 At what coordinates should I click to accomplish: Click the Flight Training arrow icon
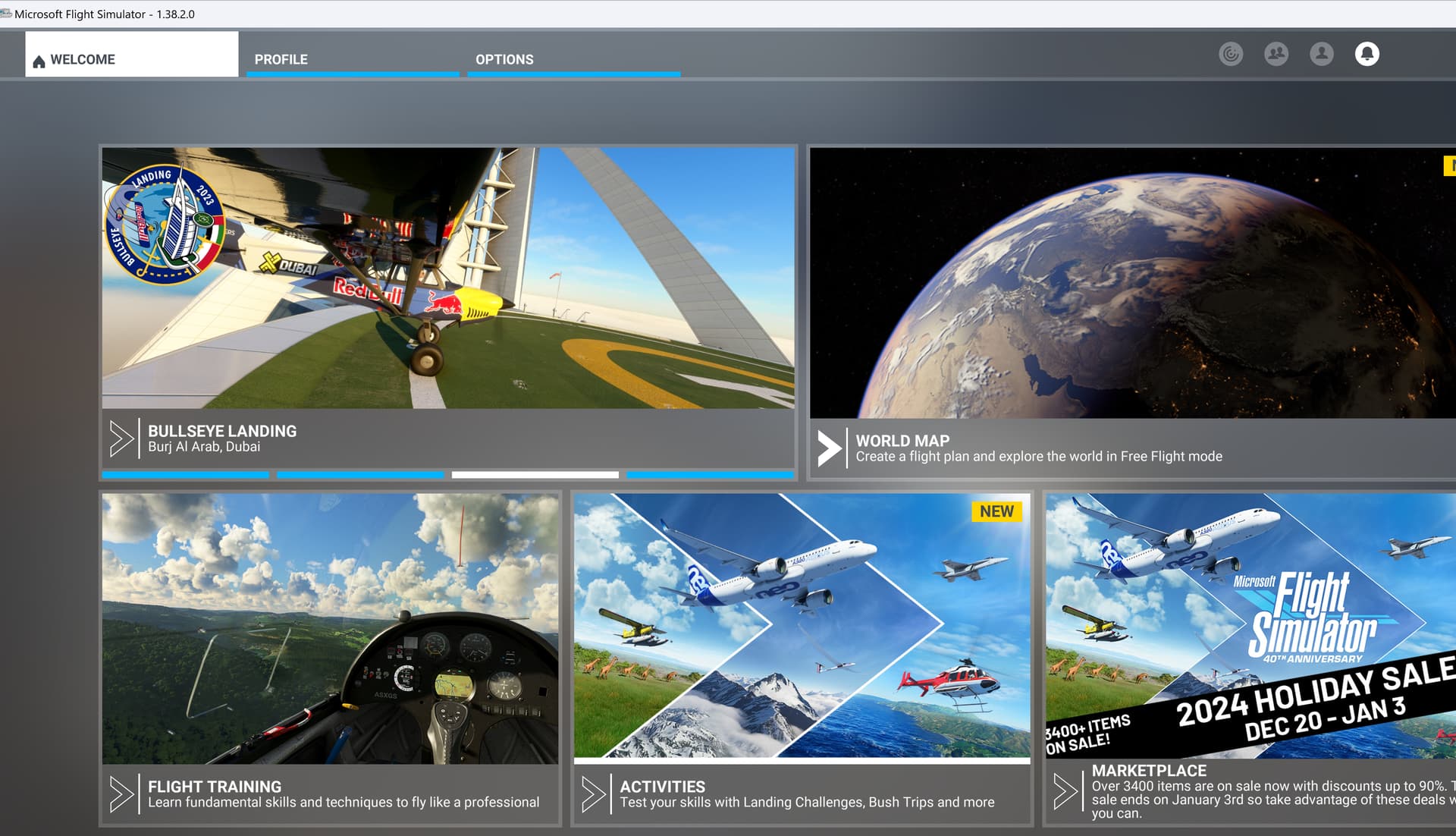pyautogui.click(x=121, y=794)
